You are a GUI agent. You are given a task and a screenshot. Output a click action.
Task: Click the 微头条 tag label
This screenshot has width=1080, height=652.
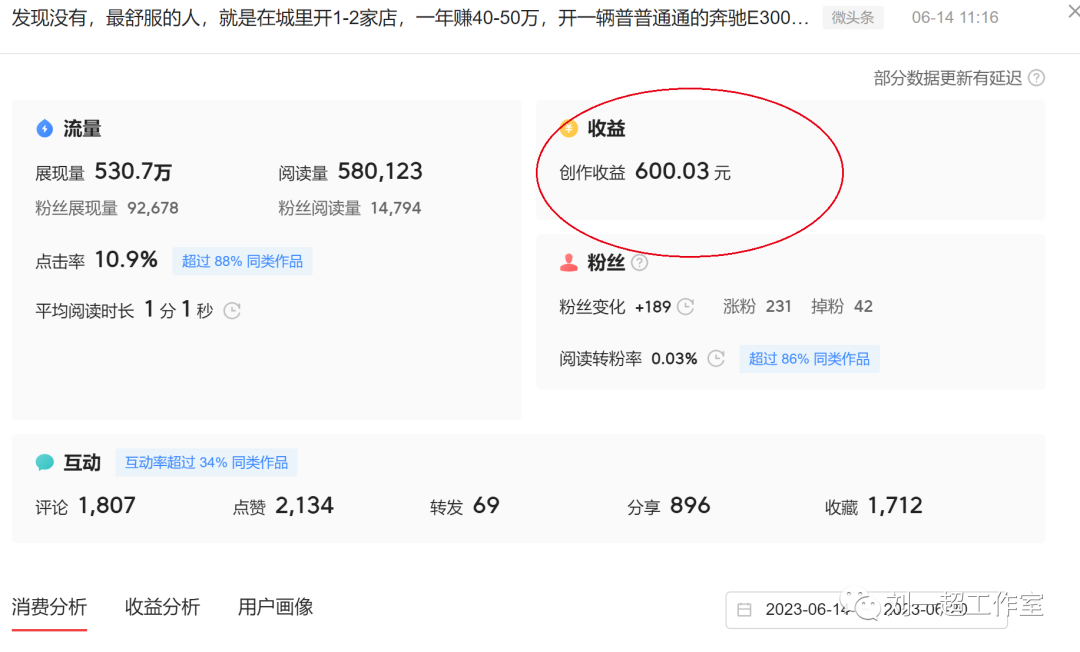pyautogui.click(x=853, y=17)
